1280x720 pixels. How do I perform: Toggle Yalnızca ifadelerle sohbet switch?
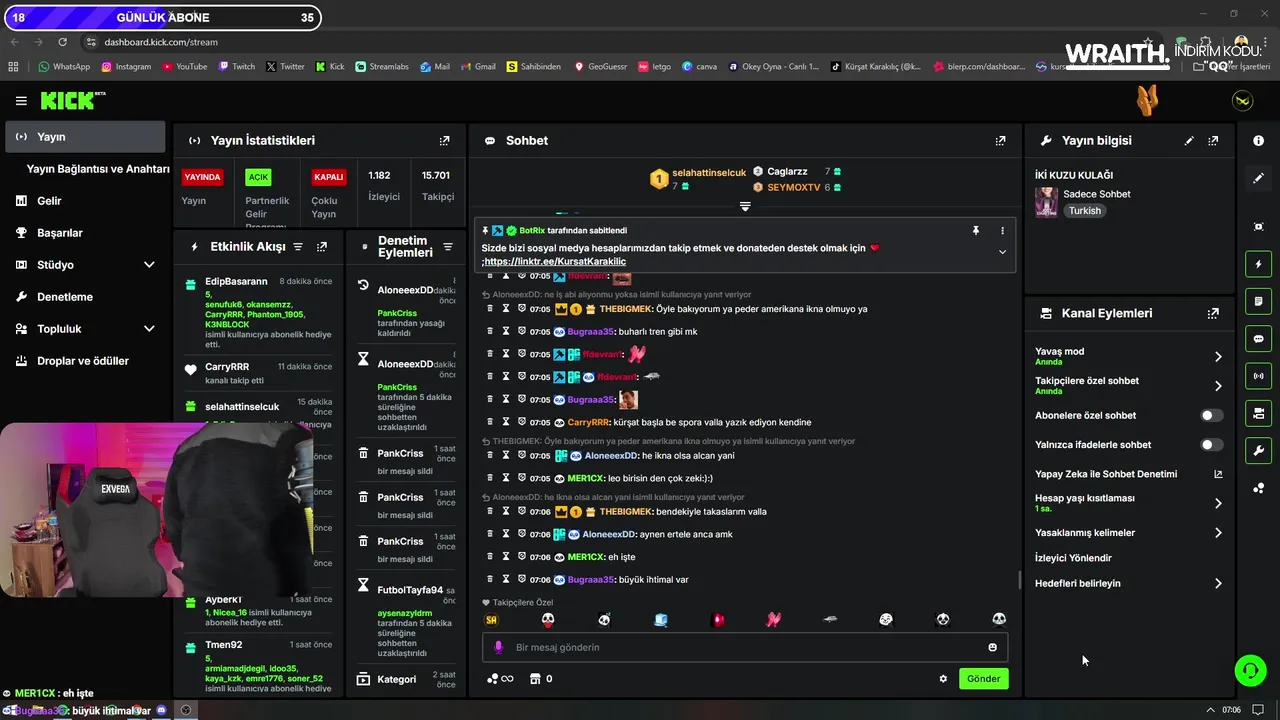point(1211,445)
